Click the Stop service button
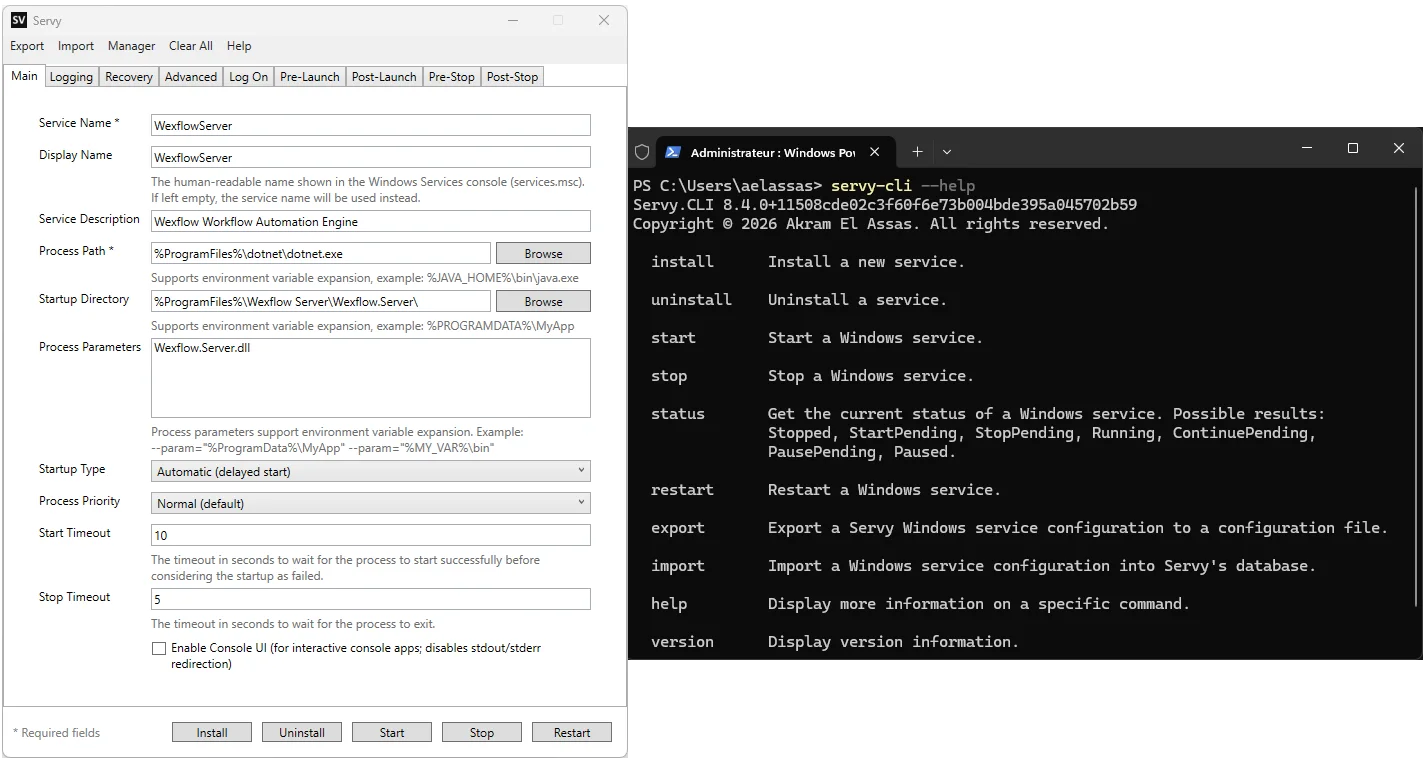 click(482, 733)
